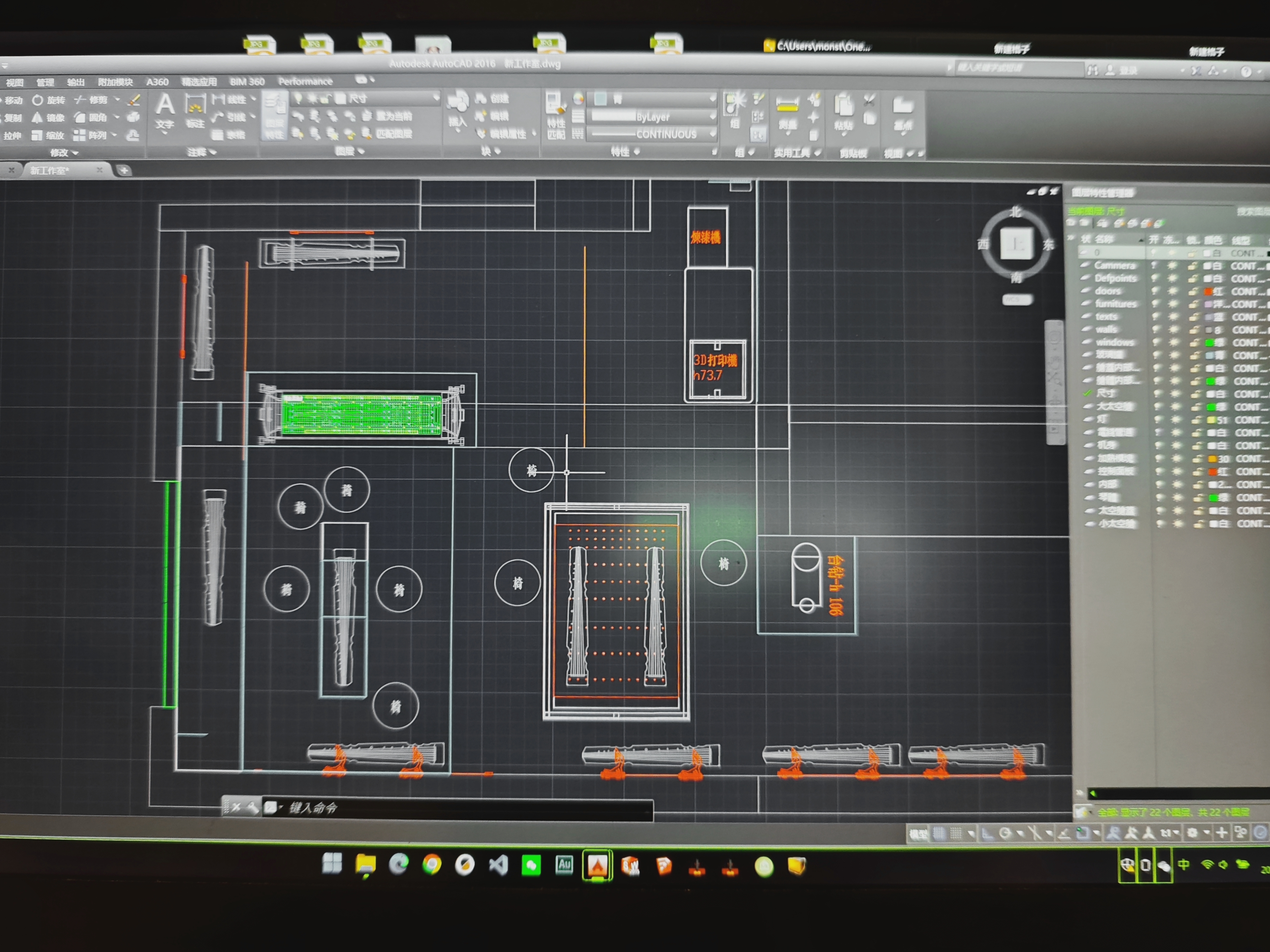Screen dimensions: 1270x952
Task: Open the 附加模块 ribbon tab
Action: [x=115, y=82]
